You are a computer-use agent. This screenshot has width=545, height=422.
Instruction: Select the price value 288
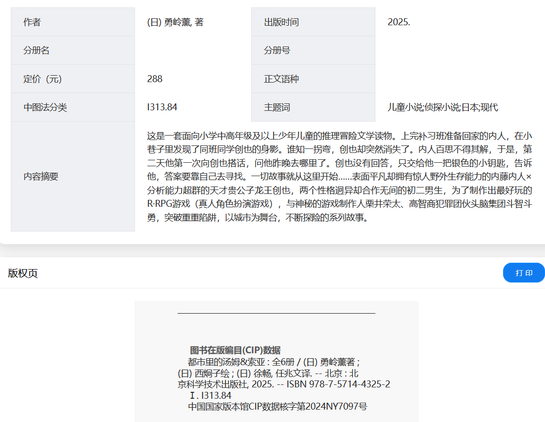click(x=155, y=79)
